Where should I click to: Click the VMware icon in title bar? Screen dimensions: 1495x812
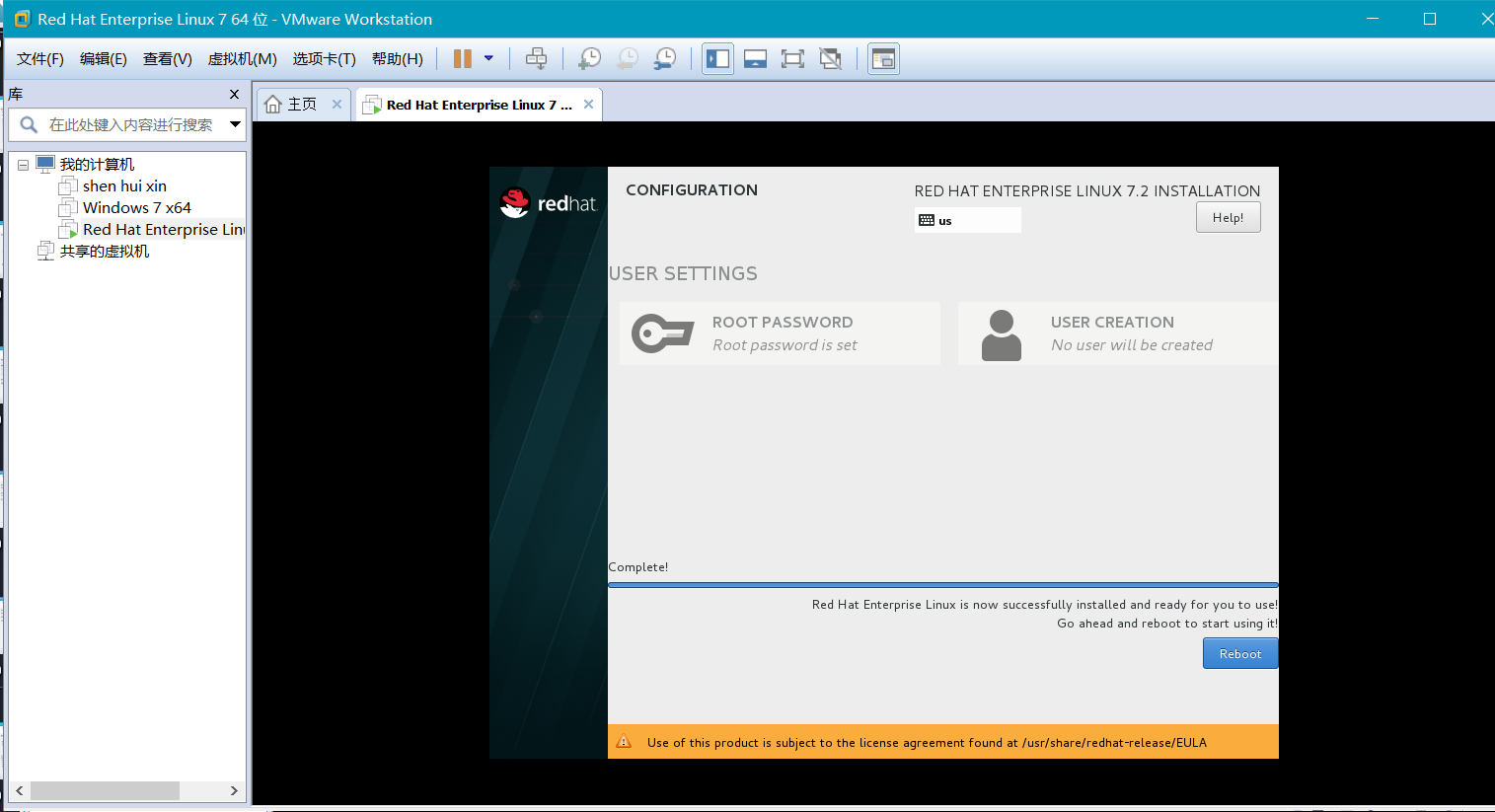point(21,19)
